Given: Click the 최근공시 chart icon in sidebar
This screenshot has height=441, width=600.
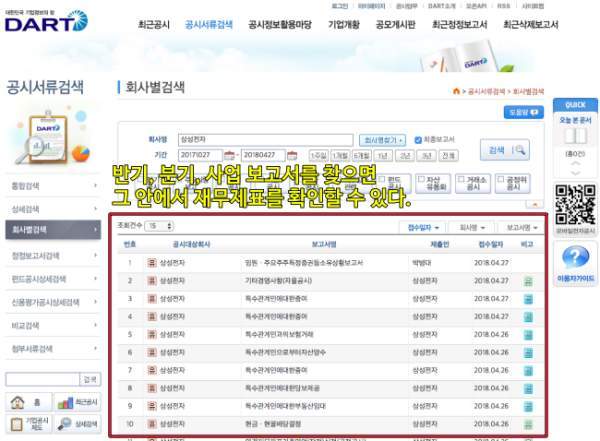Looking at the screenshot, I should 65,402.
